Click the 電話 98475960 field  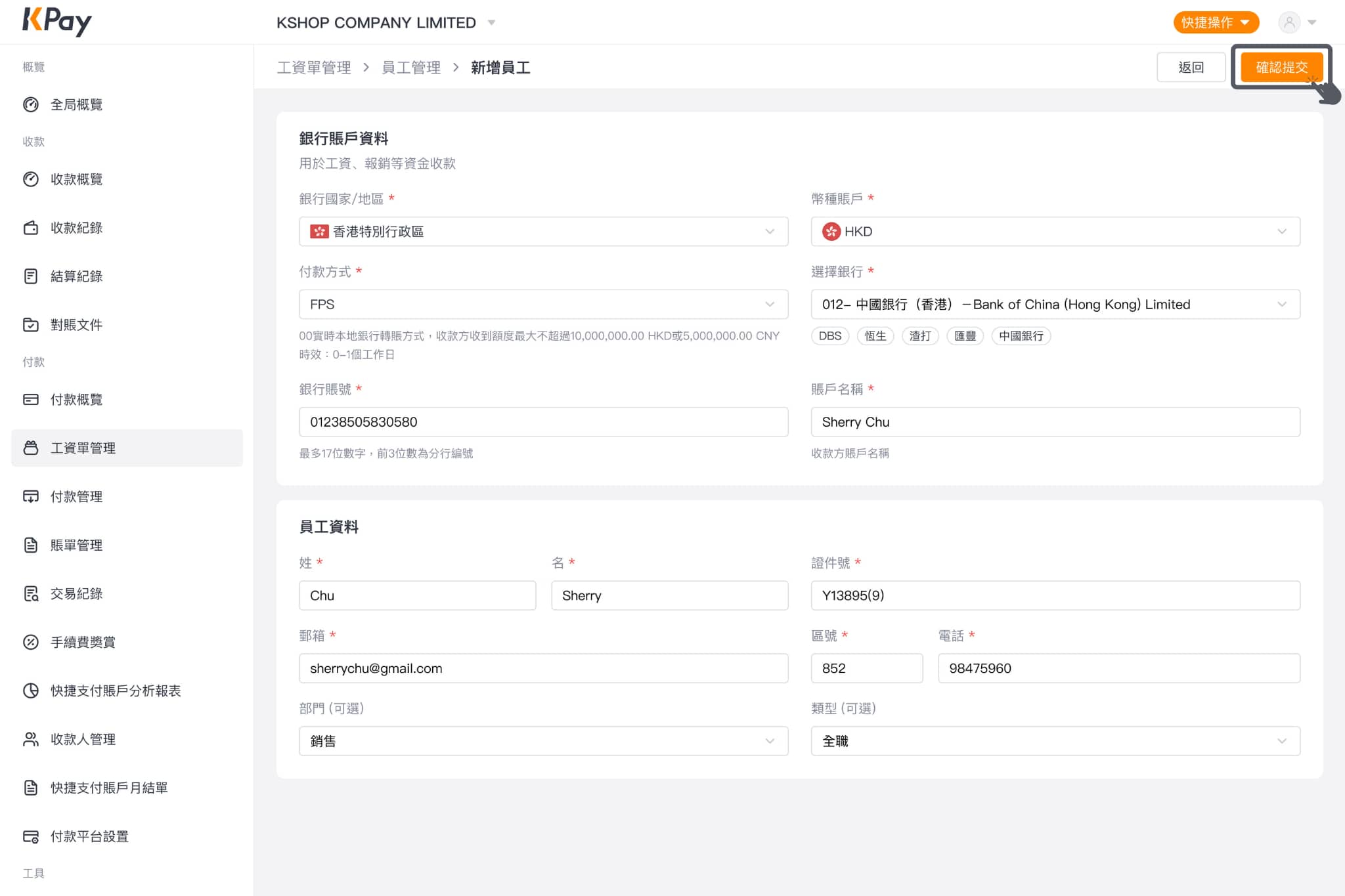1119,668
